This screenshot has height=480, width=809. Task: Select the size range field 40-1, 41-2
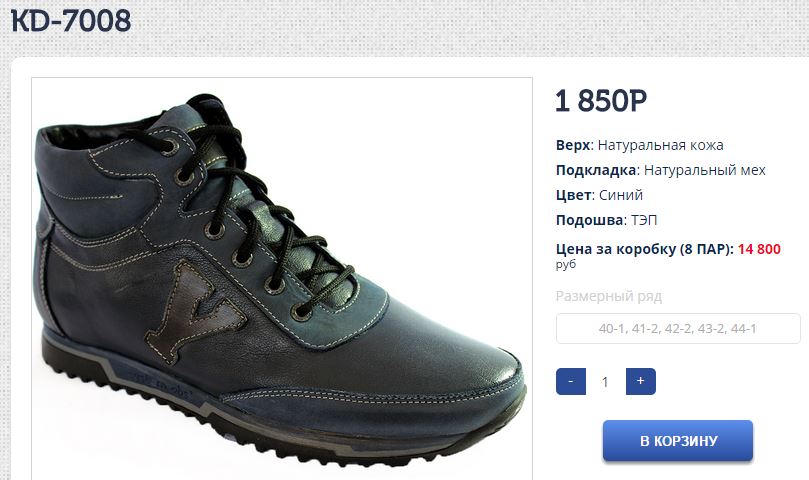click(x=678, y=328)
